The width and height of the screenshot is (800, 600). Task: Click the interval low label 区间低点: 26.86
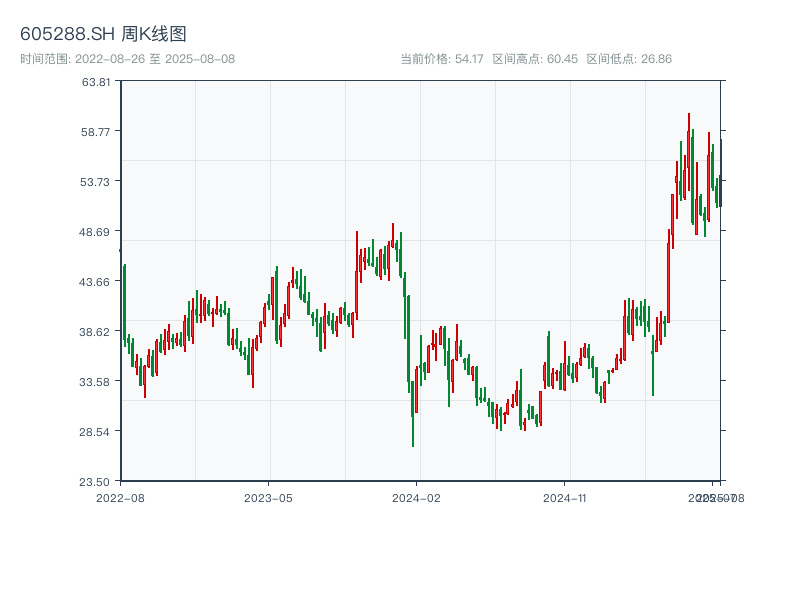click(629, 59)
